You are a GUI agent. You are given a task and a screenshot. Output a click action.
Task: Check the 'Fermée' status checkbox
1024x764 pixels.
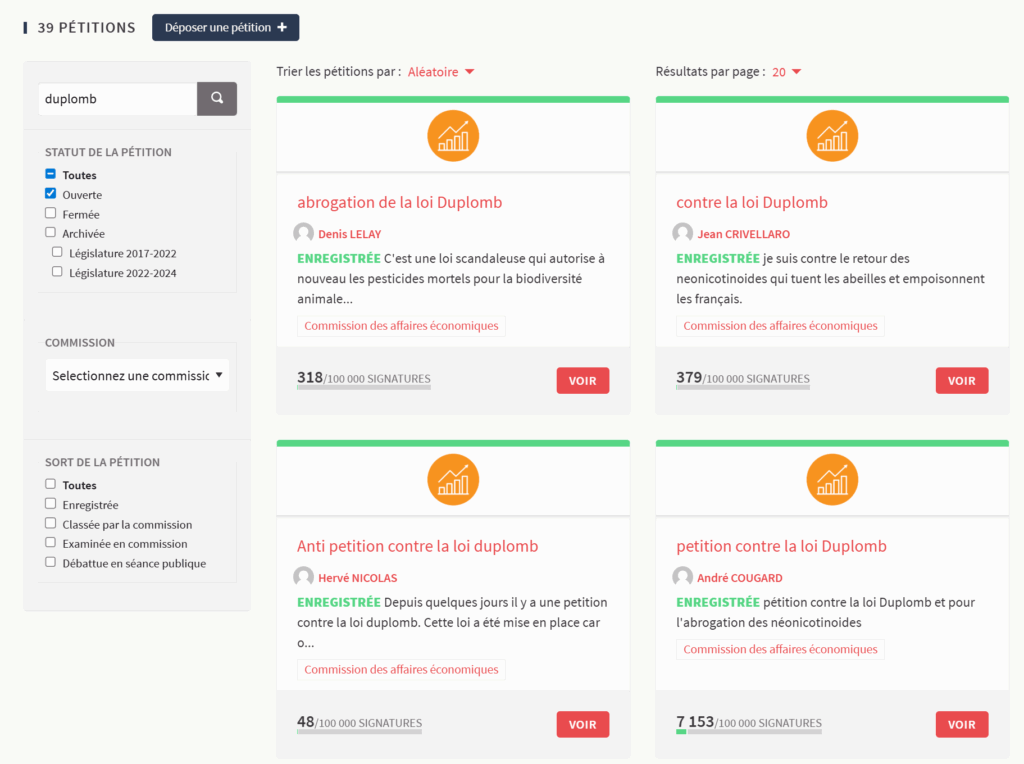tap(51, 213)
